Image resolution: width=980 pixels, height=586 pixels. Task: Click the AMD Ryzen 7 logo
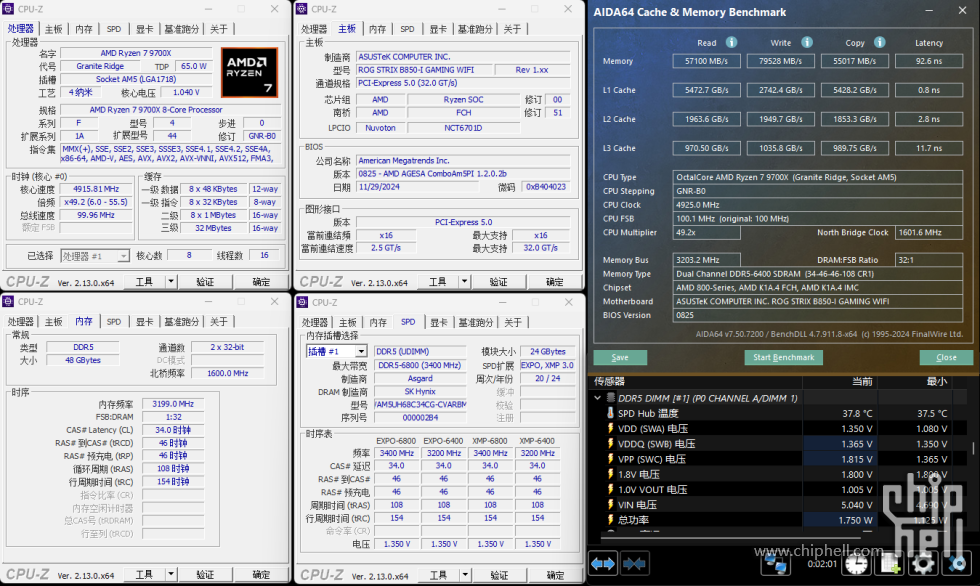tap(249, 72)
